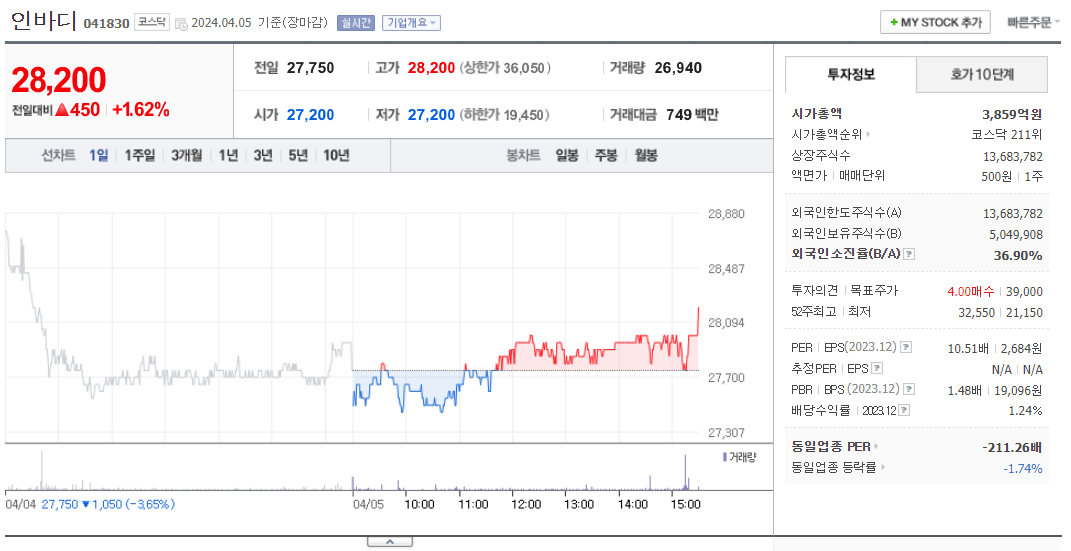Screen dimensions: 1071x551
Task: Show the 월봉 monthly candle chart
Action: (x=645, y=156)
